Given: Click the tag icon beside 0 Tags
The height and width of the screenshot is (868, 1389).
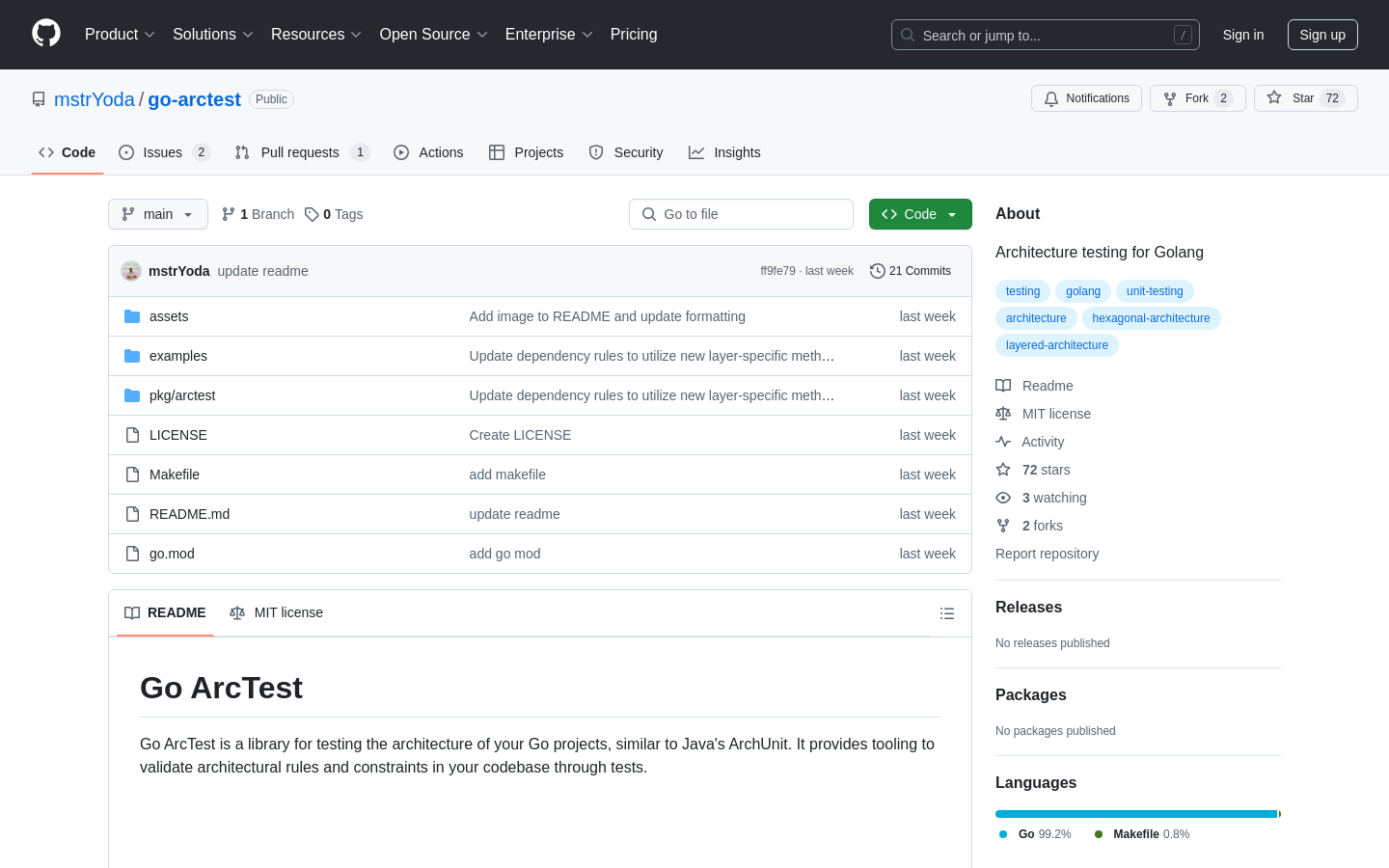Looking at the screenshot, I should pyautogui.click(x=312, y=214).
